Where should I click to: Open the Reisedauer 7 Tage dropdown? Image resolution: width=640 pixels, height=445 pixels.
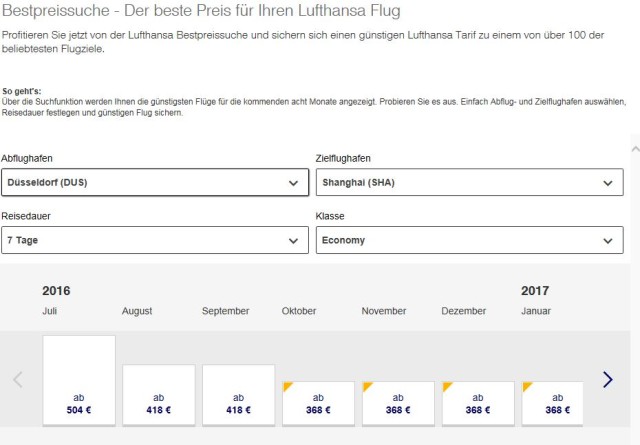155,240
